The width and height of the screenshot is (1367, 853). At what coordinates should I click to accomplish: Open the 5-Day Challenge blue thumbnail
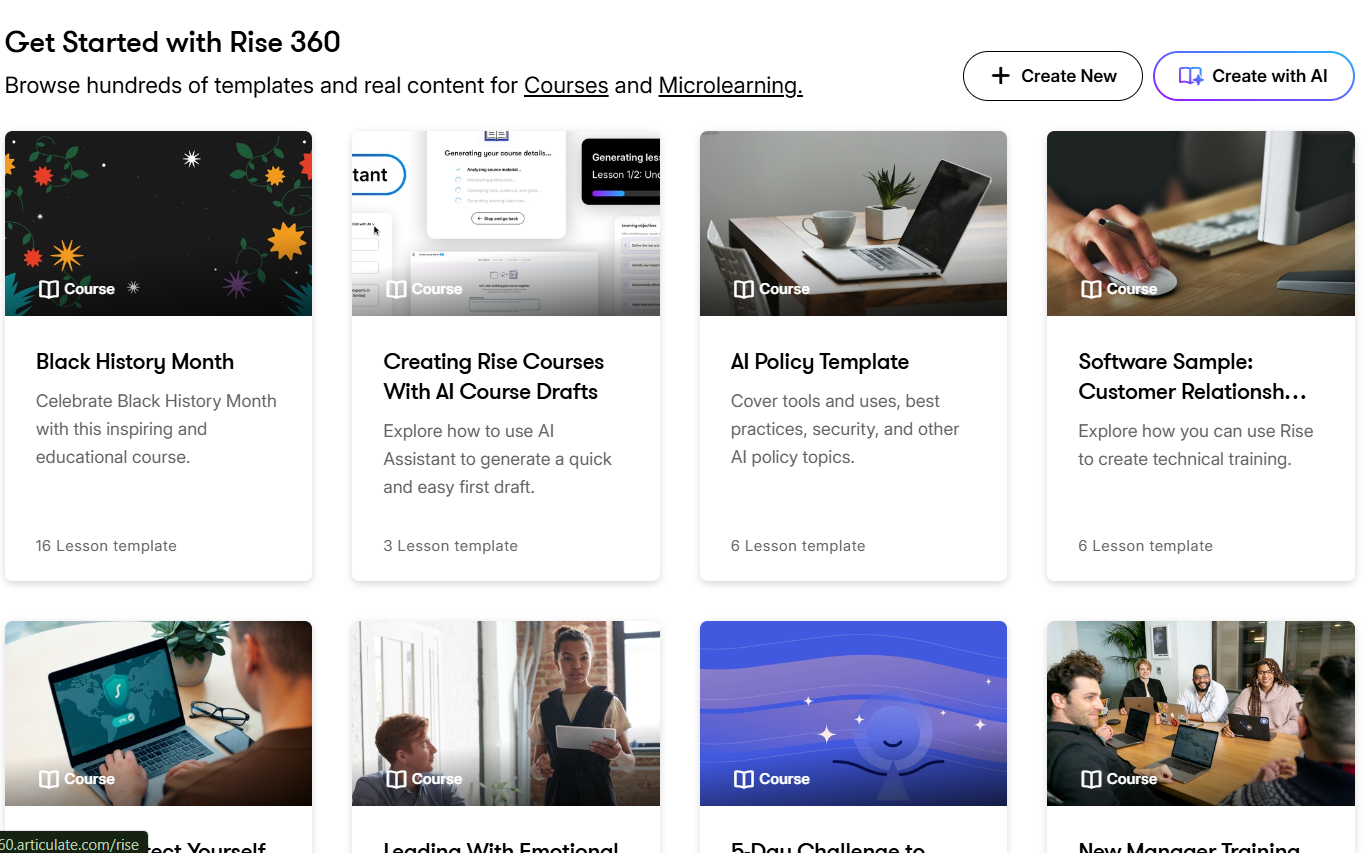(853, 713)
